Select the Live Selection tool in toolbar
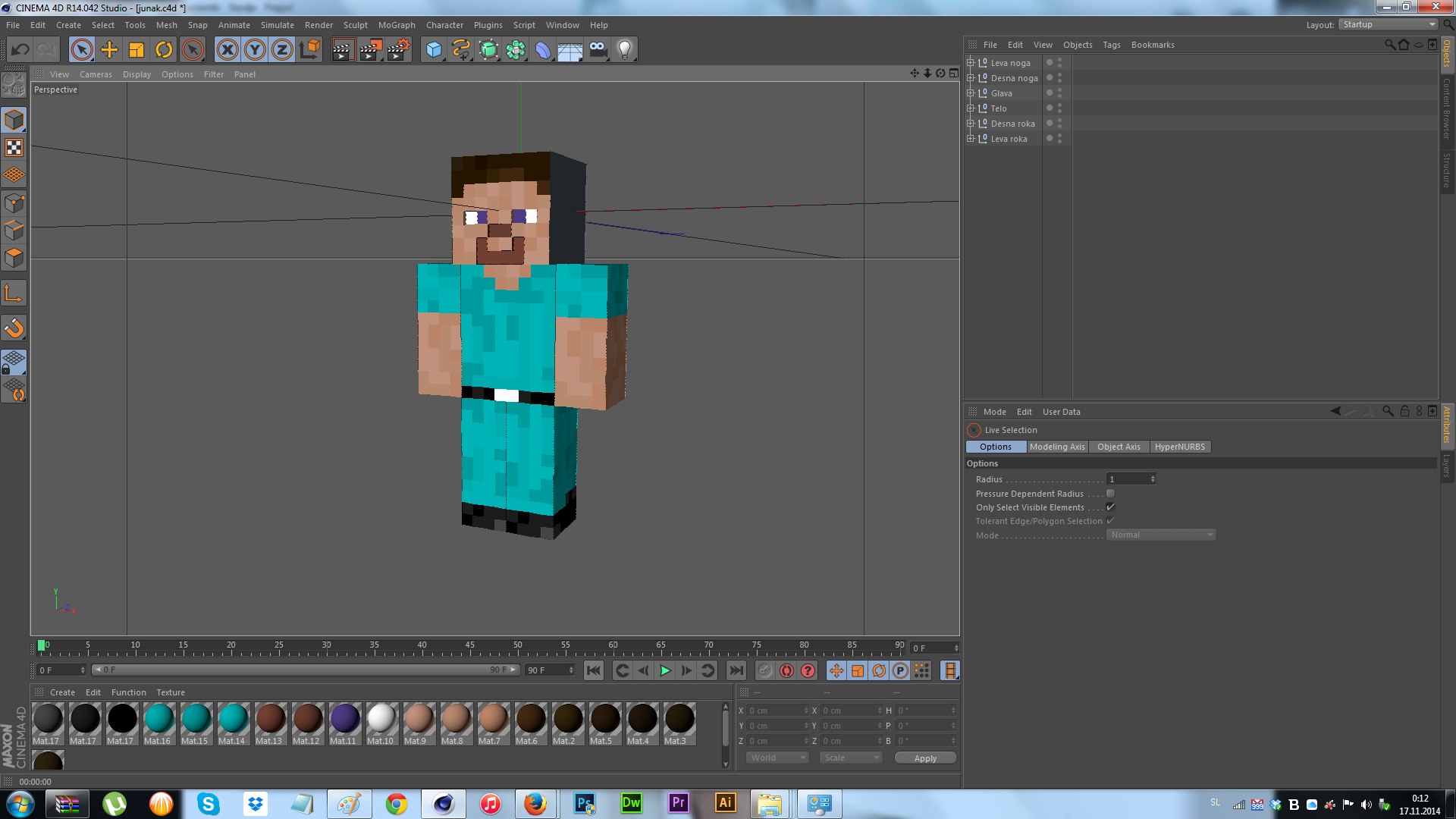Viewport: 1456px width, 819px height. [82, 50]
